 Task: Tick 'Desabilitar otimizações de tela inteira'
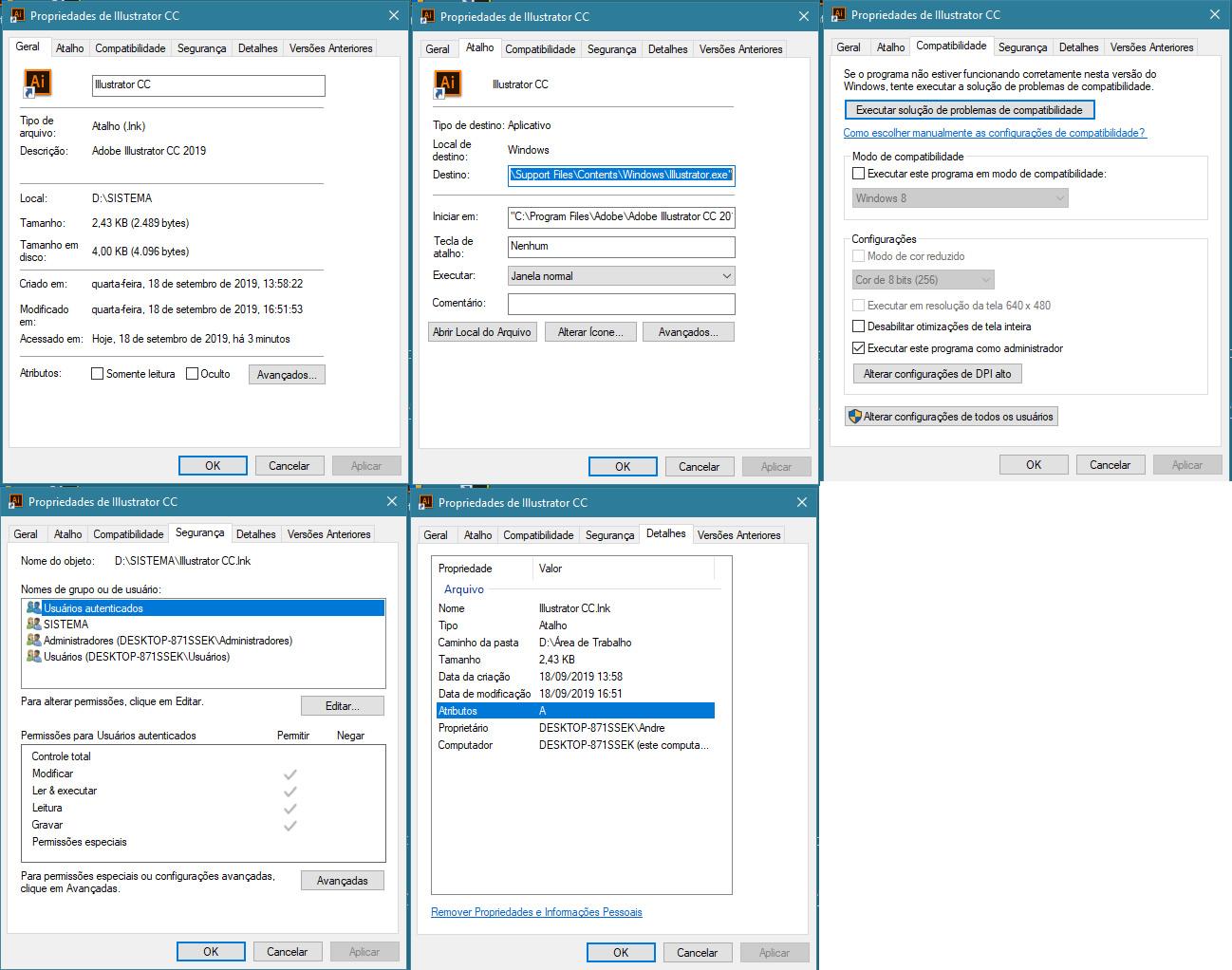pos(859,326)
